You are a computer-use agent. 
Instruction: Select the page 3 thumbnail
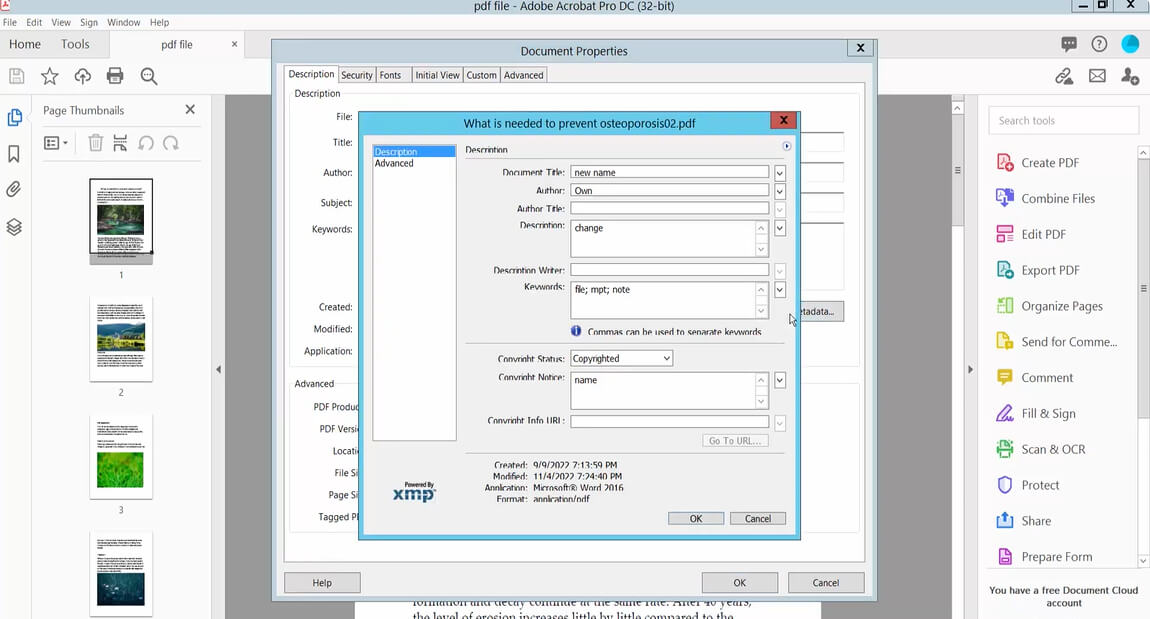click(x=120, y=455)
